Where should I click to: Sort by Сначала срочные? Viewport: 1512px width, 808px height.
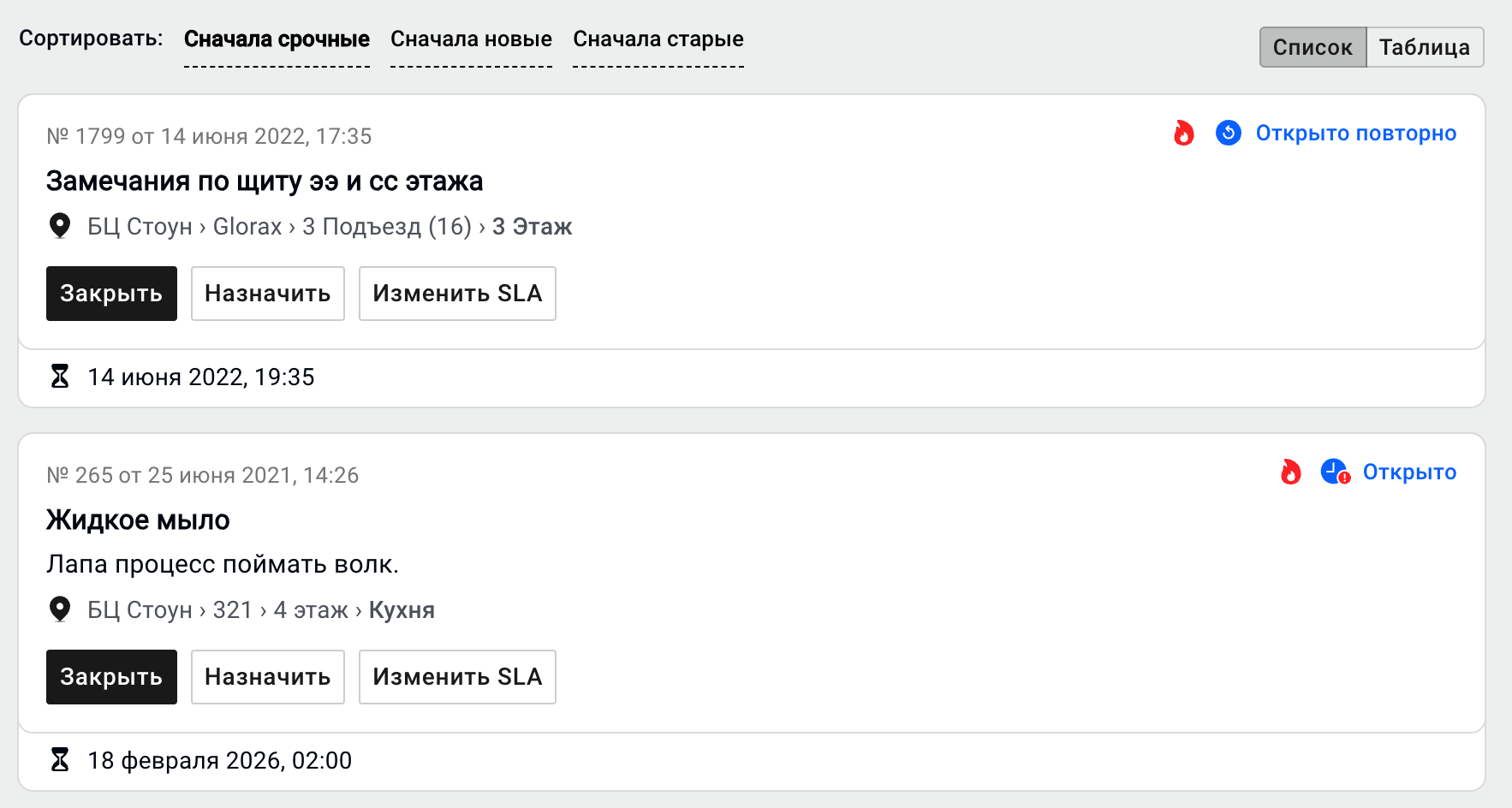tap(277, 39)
